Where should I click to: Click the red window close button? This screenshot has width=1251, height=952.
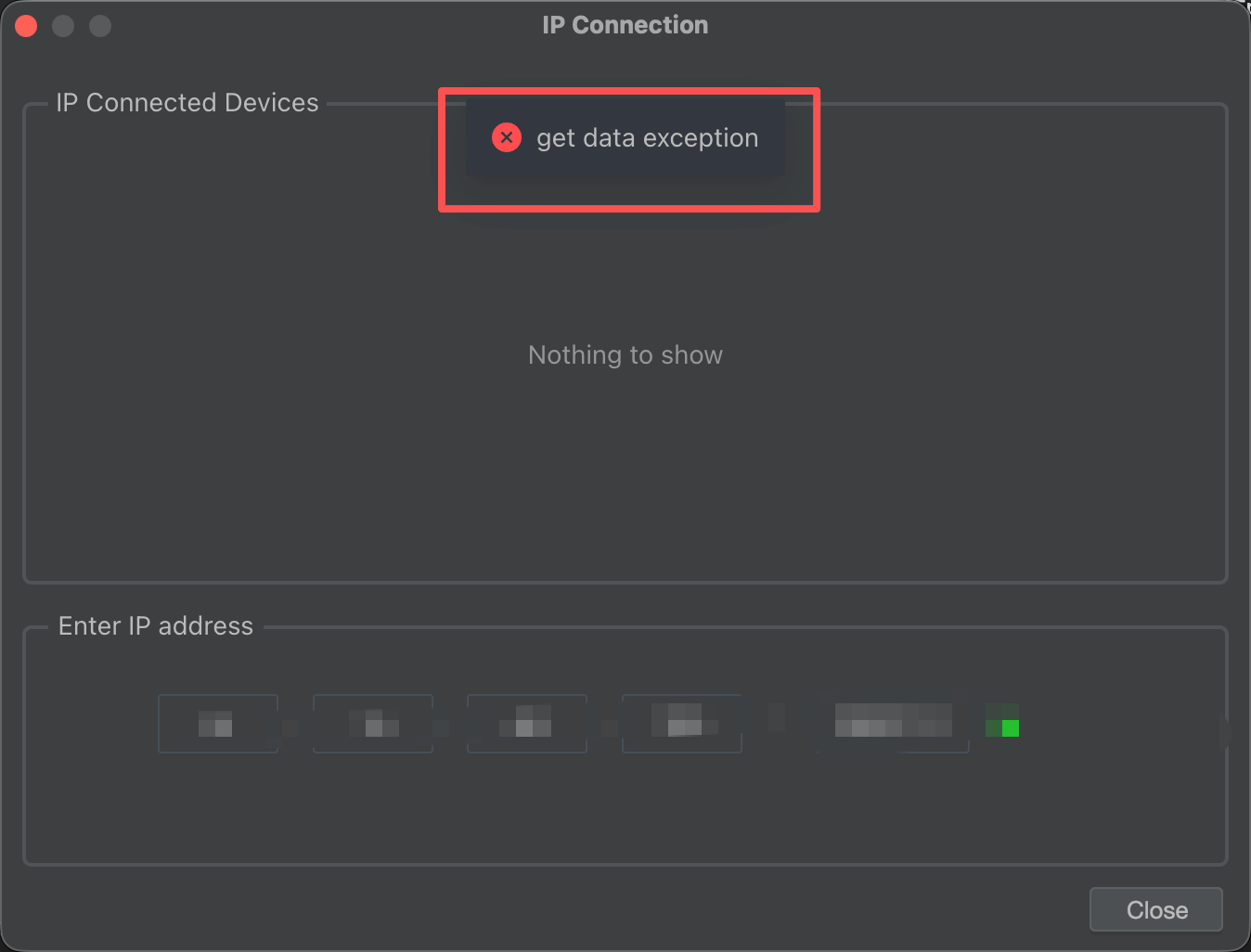(x=26, y=26)
